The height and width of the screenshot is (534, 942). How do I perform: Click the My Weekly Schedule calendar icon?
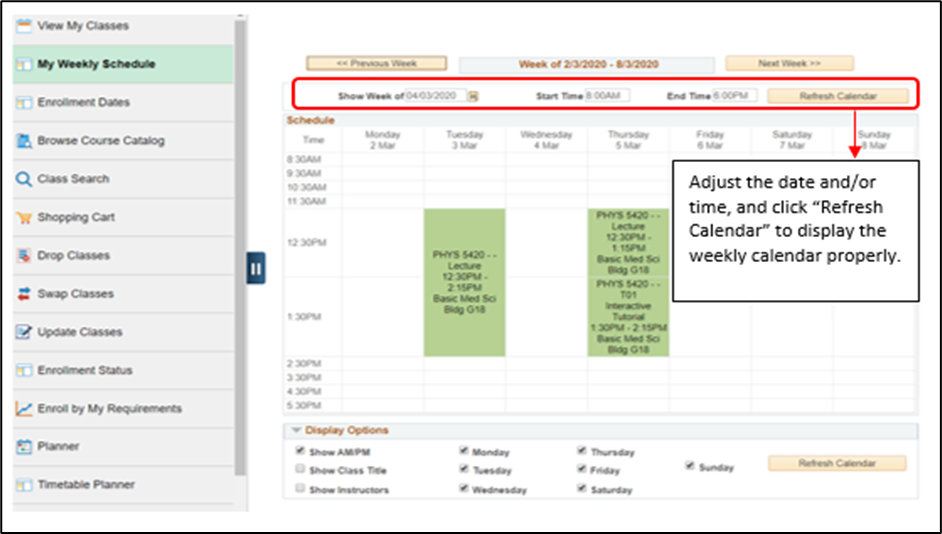pyautogui.click(x=23, y=64)
